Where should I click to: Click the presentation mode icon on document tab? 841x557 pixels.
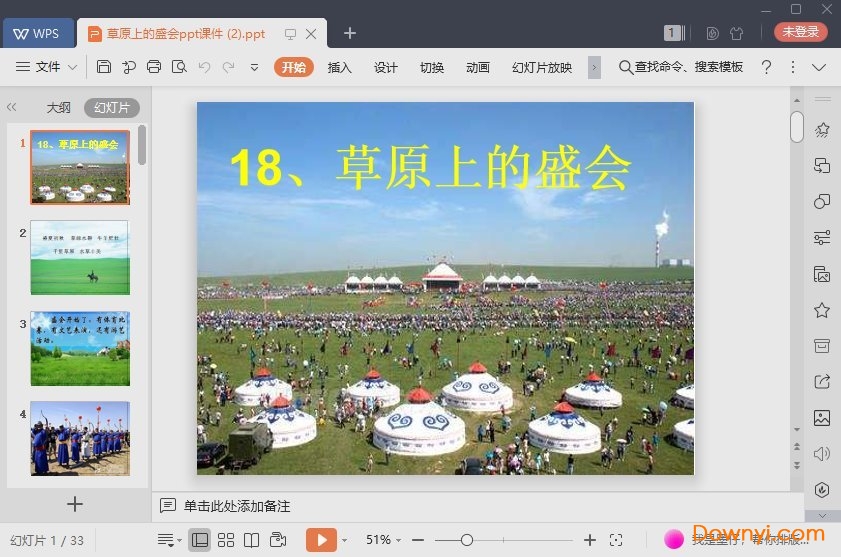pos(290,34)
